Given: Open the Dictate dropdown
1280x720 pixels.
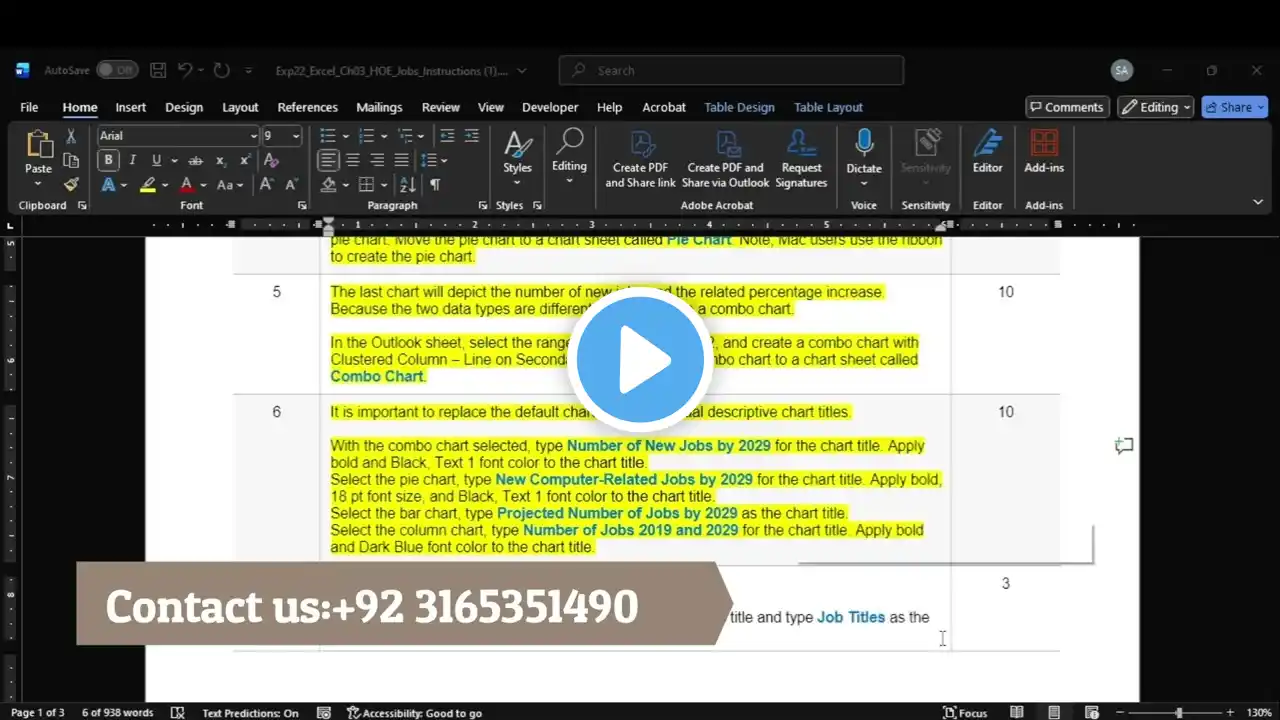Looking at the screenshot, I should point(864,181).
